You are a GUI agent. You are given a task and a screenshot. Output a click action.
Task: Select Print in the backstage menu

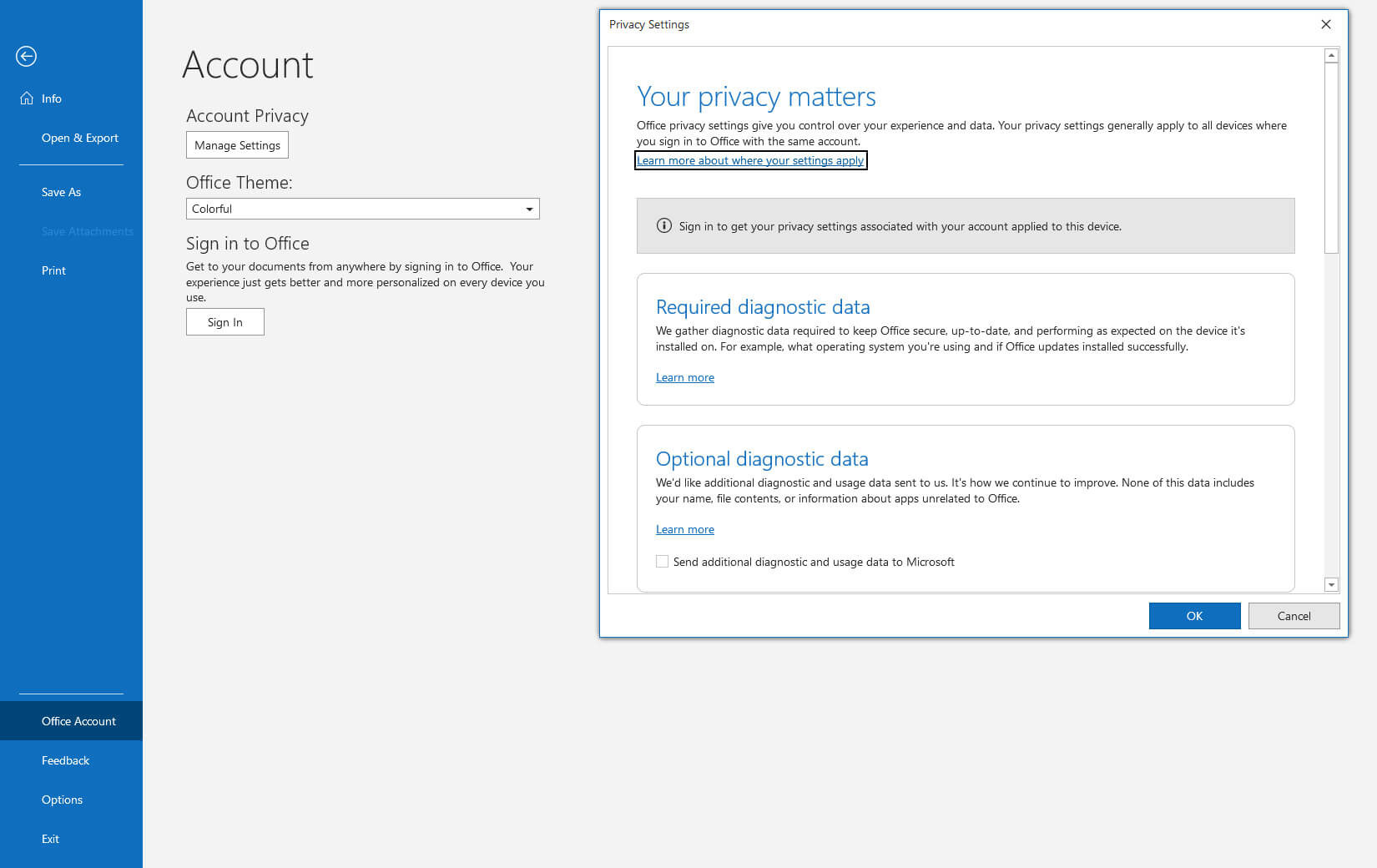[x=53, y=270]
